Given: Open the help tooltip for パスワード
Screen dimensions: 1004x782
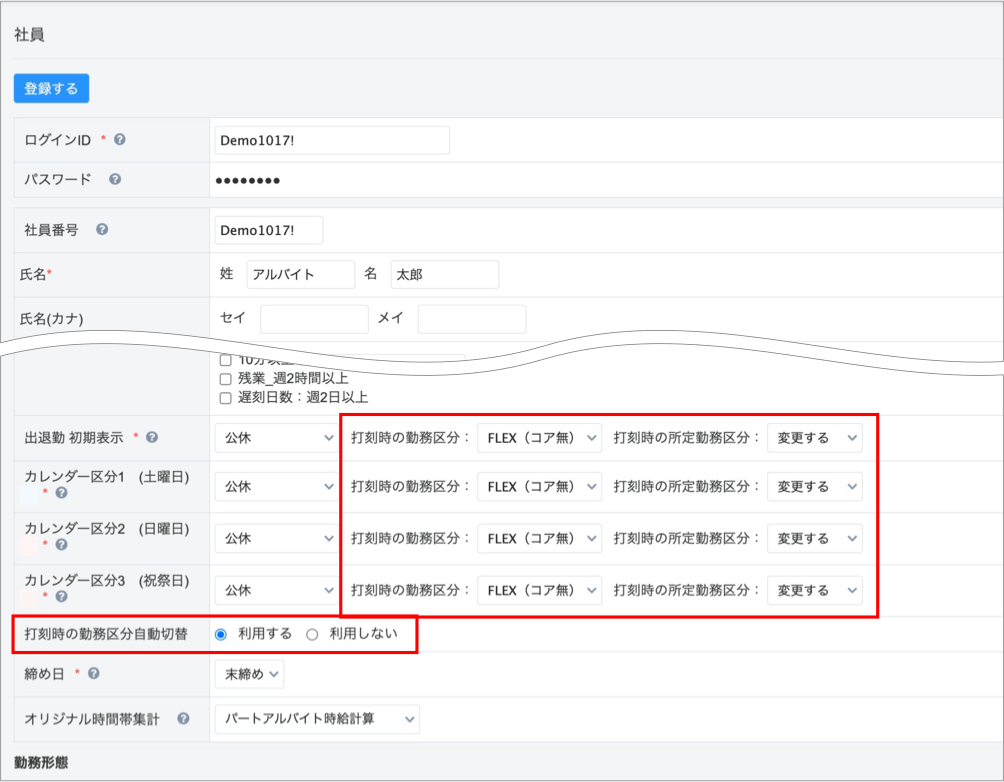Looking at the screenshot, I should [115, 180].
